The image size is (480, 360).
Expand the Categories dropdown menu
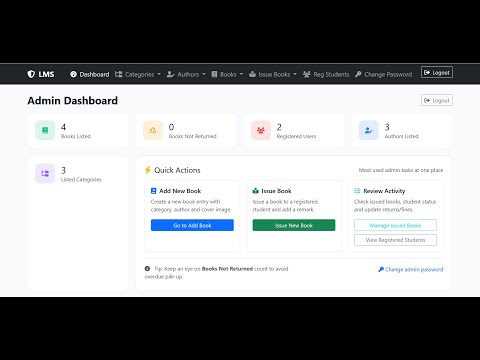[138, 74]
